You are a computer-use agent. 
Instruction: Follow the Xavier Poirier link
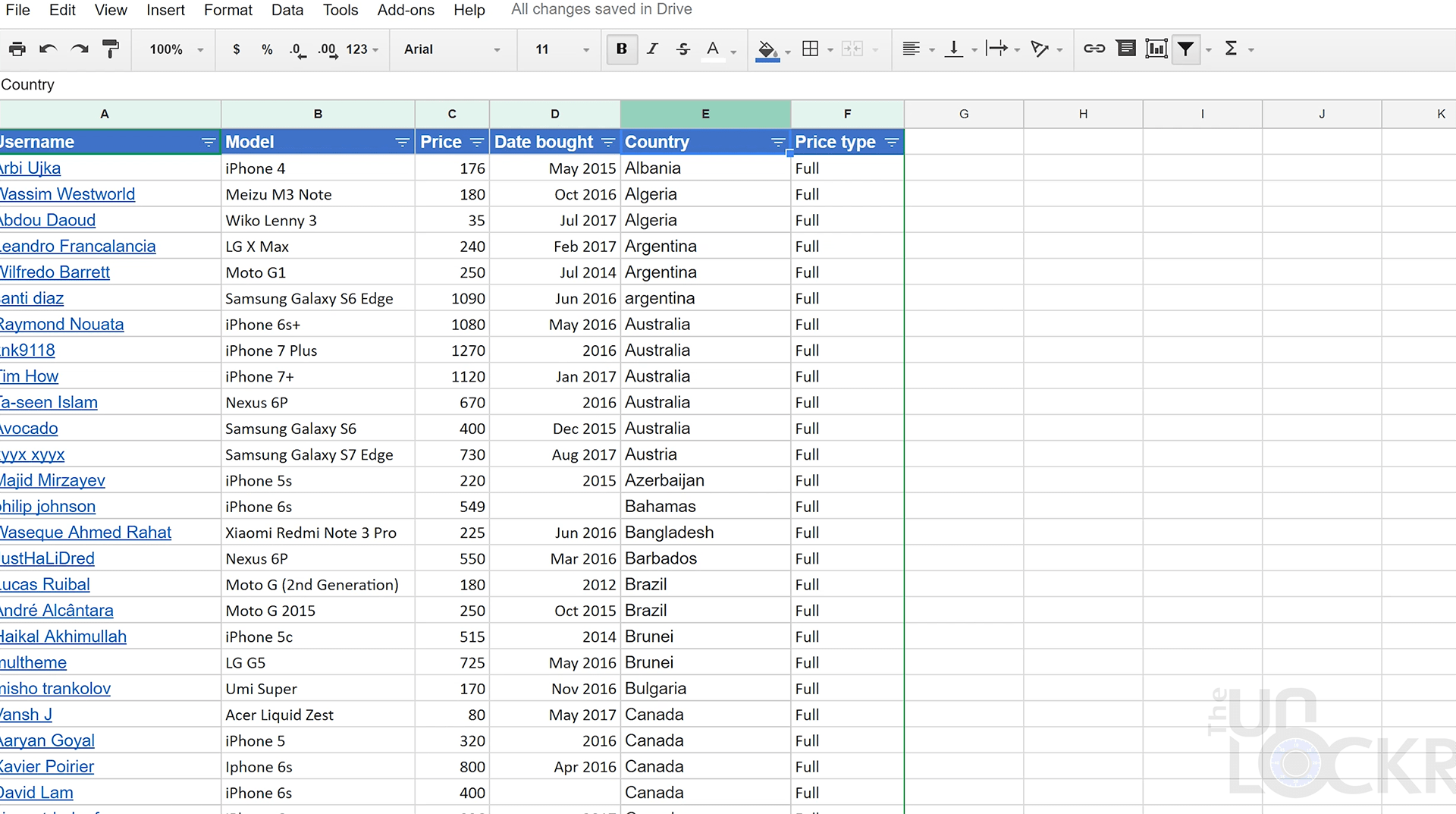(47, 767)
